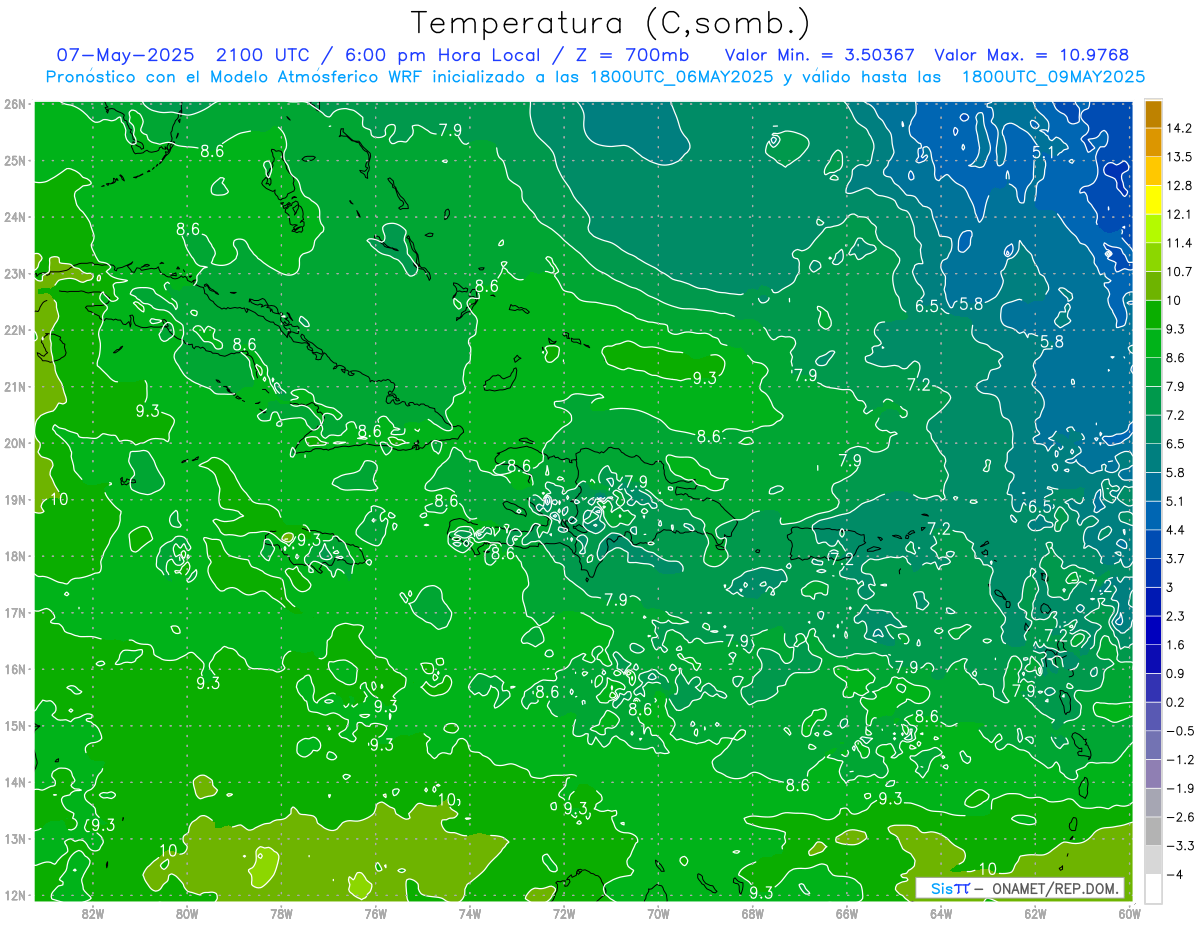Click the colorbar value 4.4
The height and width of the screenshot is (927, 1200).
point(1176,529)
